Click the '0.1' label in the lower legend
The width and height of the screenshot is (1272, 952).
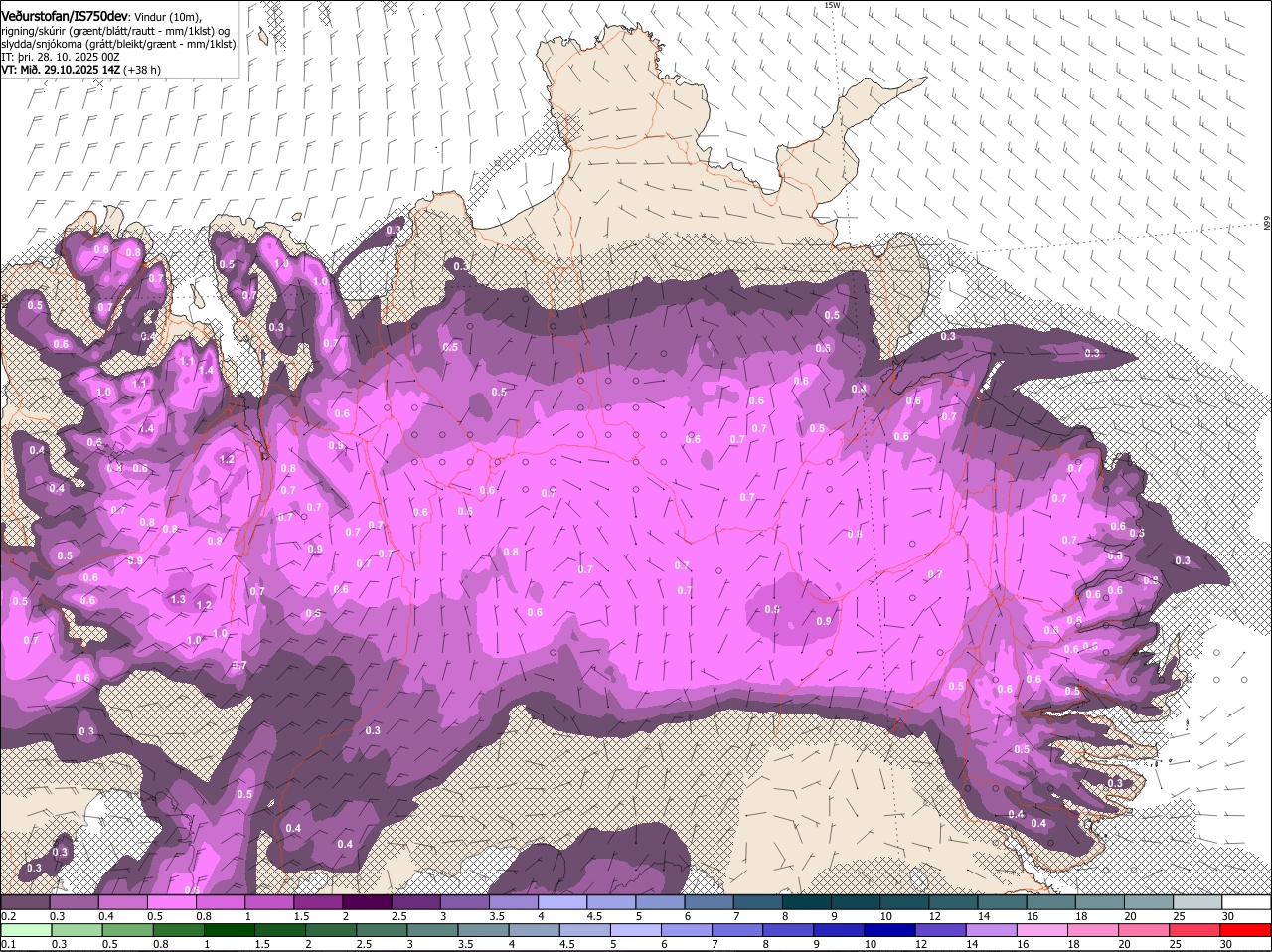click(x=8, y=944)
